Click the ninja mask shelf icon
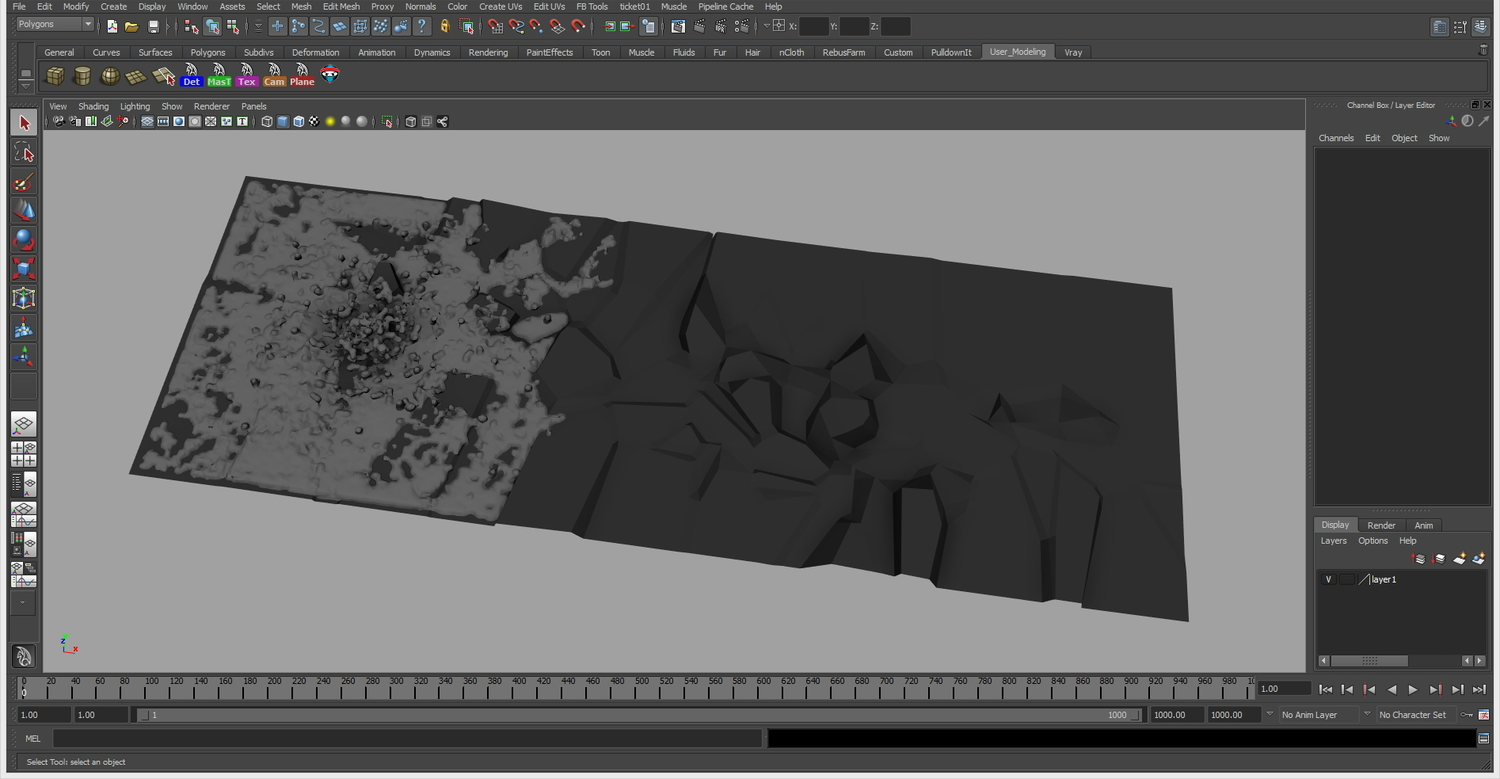Image resolution: width=1500 pixels, height=779 pixels. [329, 75]
